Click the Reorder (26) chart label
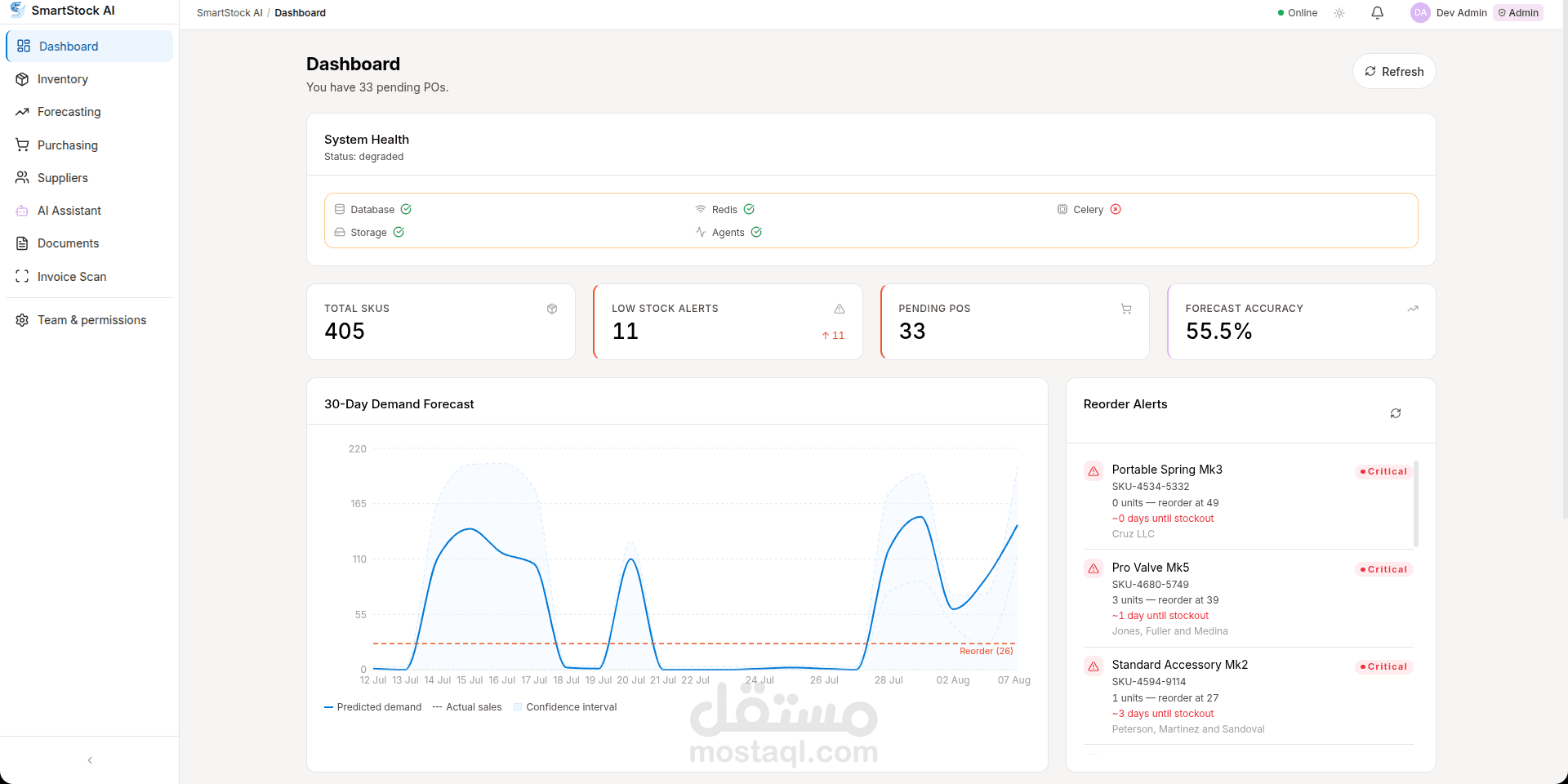This screenshot has width=1568, height=784. (x=987, y=652)
